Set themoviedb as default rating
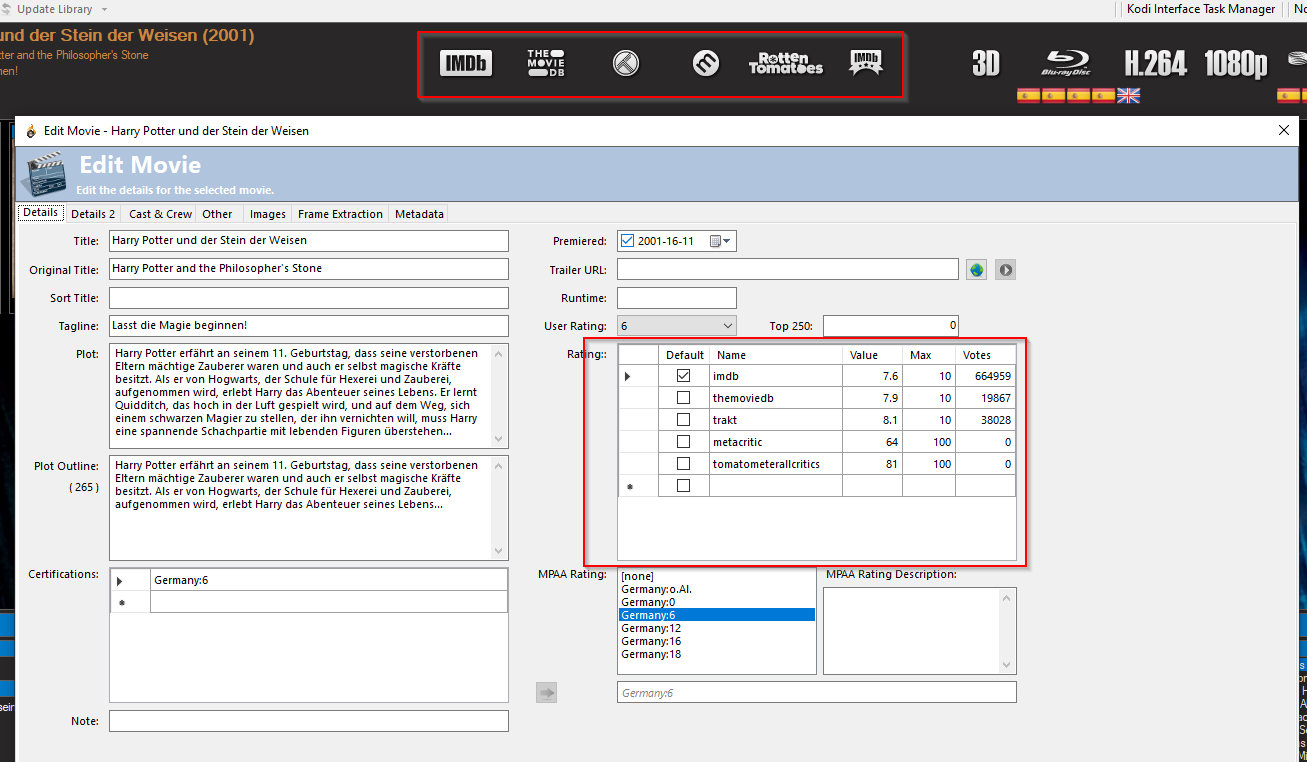The image size is (1307, 762). [x=683, y=398]
